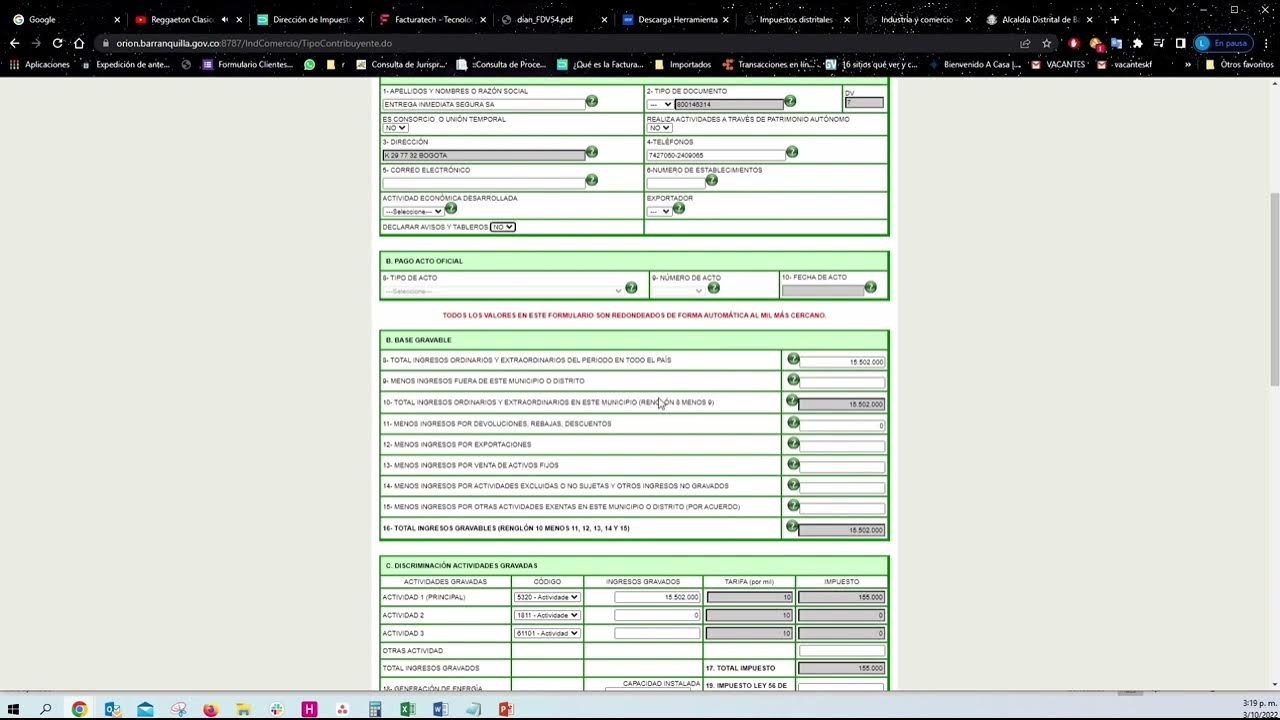Open Otros favoritos bookmarks folder

point(1239,64)
